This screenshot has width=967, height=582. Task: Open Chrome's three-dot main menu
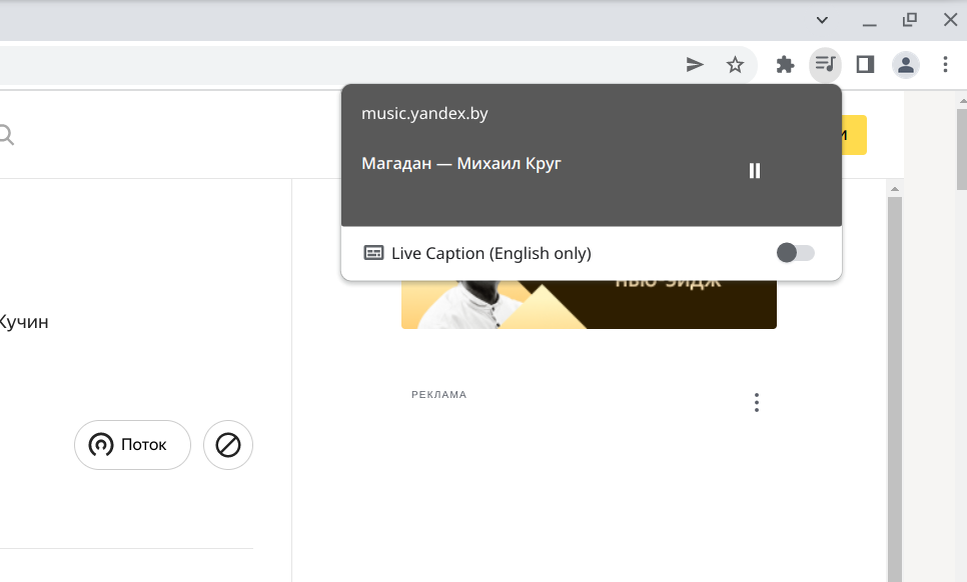pos(945,64)
